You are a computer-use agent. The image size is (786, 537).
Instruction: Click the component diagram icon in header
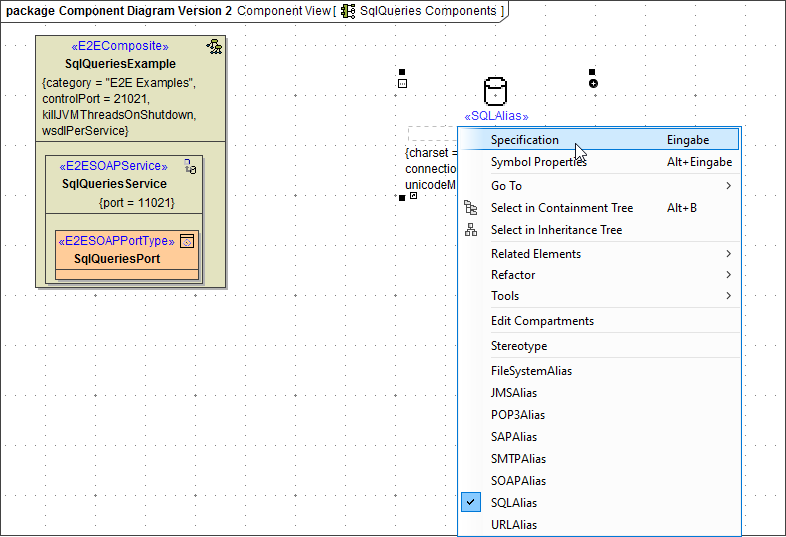coord(348,11)
